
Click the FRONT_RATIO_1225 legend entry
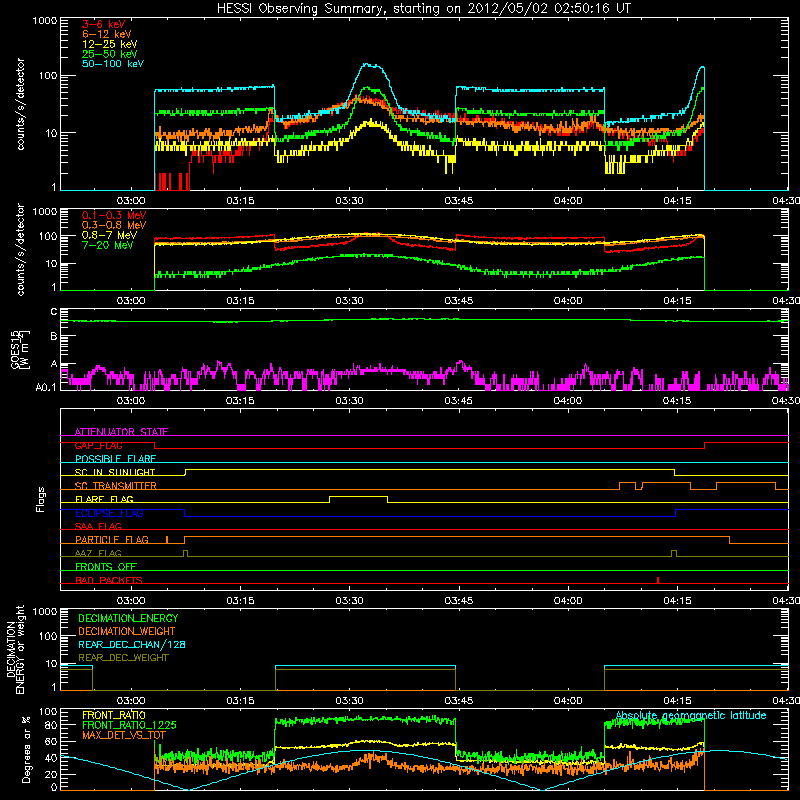129,725
